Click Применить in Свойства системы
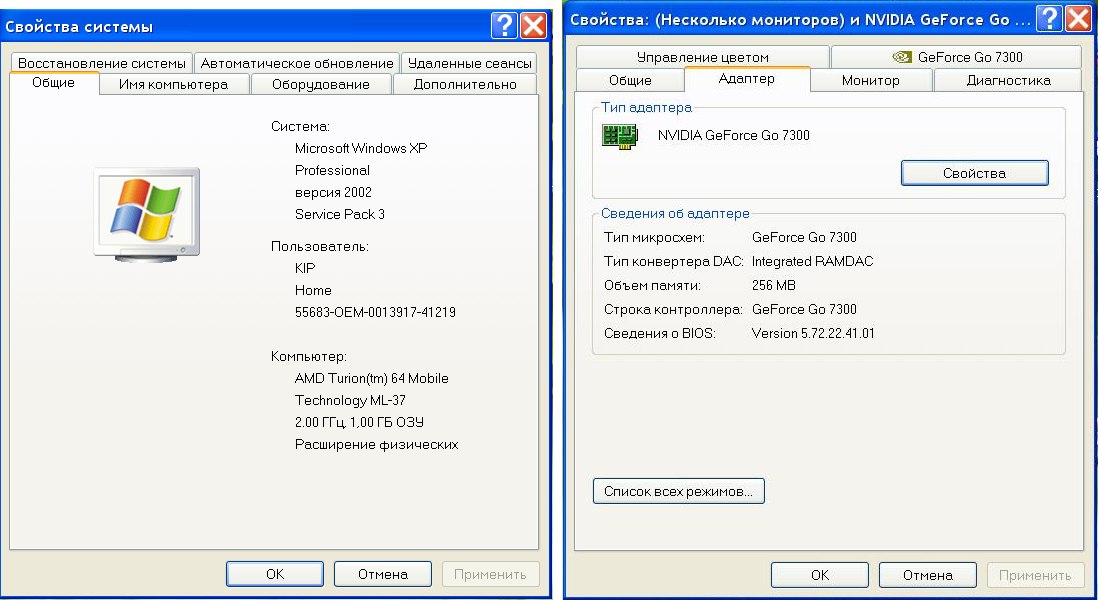 tap(490, 574)
